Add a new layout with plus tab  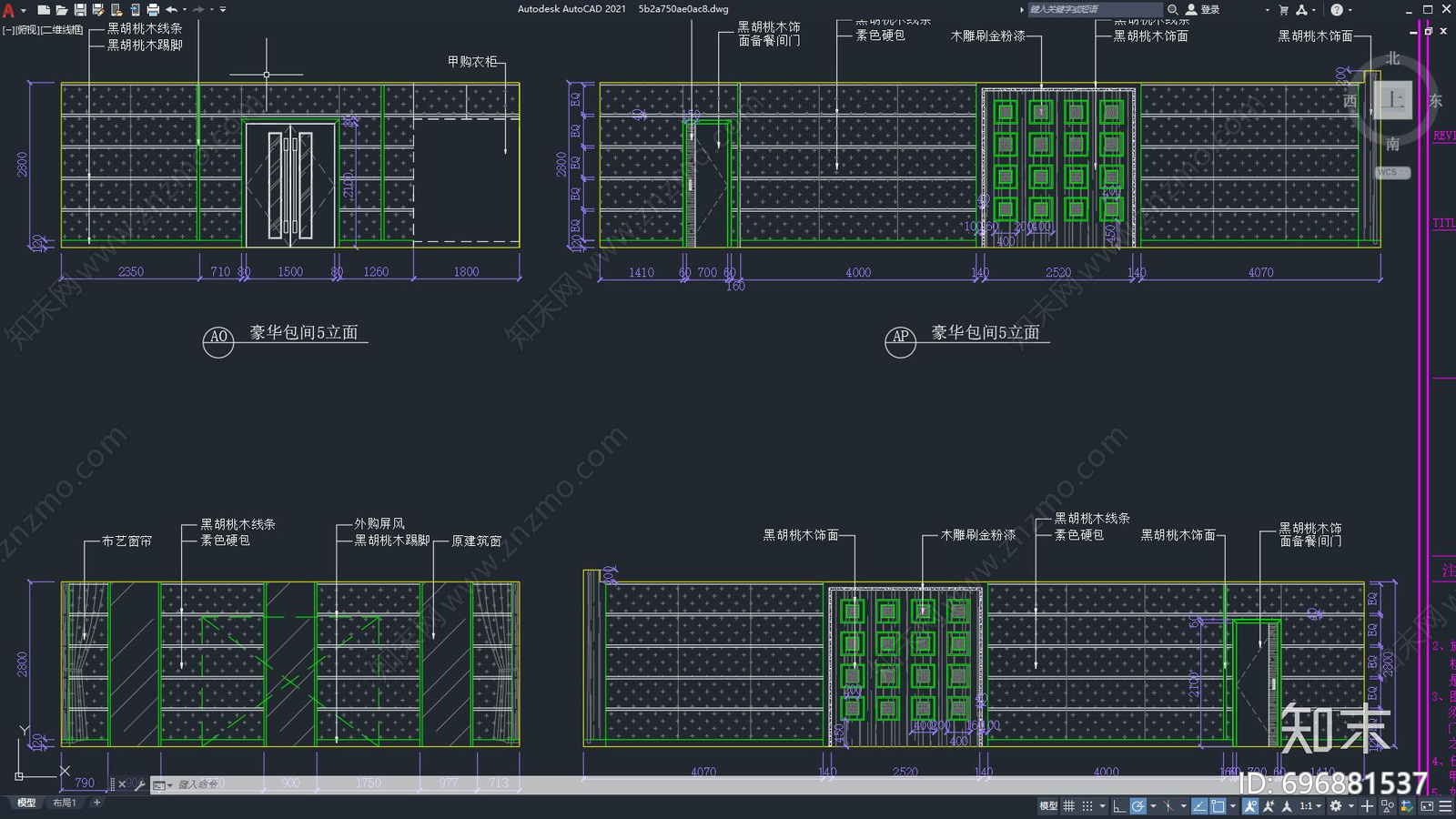(96, 803)
